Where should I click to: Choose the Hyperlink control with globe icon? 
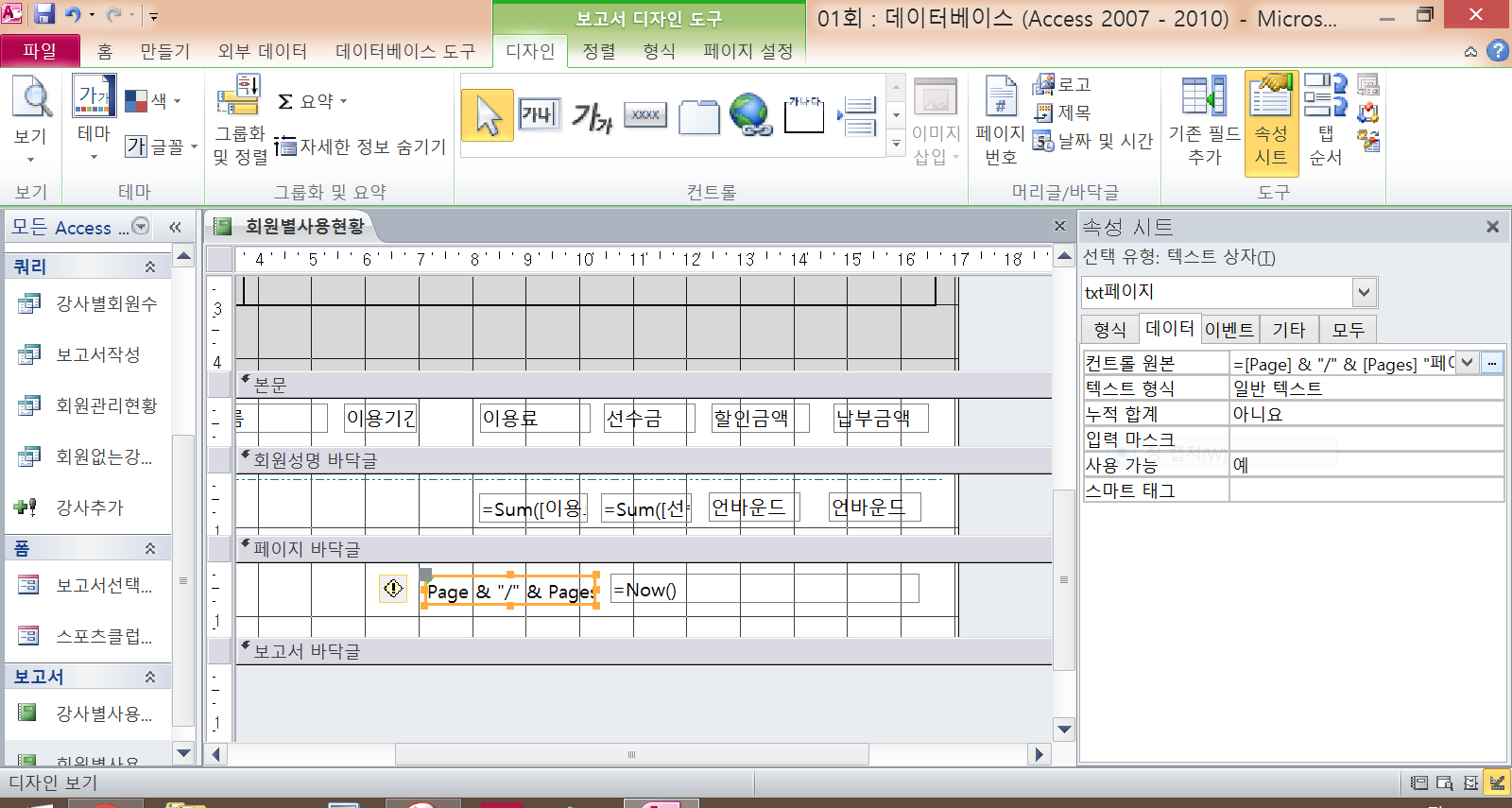tap(751, 115)
